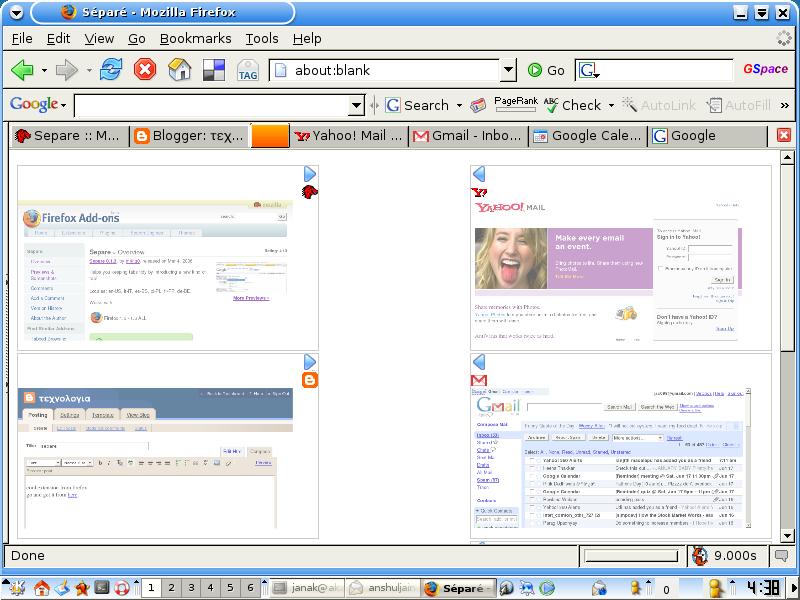800x600 pixels.
Task: Switch to the Blogger tab
Action: click(189, 136)
